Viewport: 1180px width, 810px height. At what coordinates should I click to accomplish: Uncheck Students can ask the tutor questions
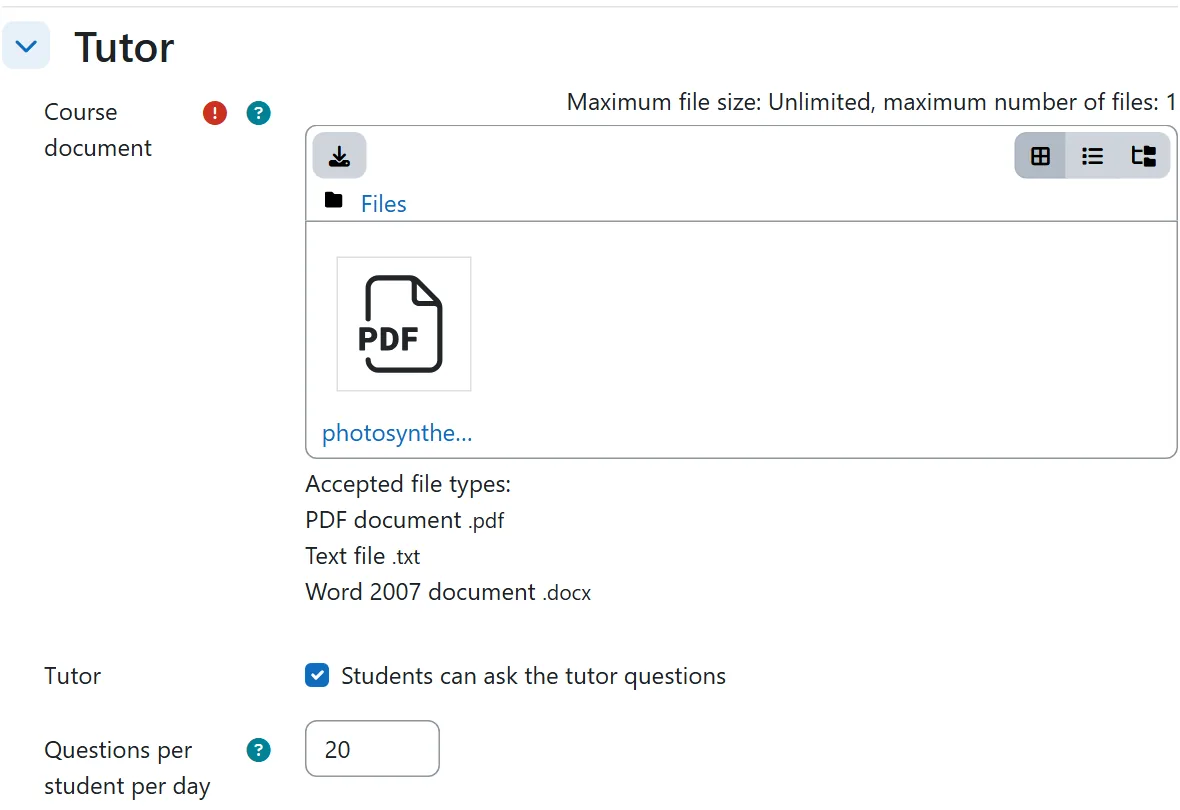point(317,675)
